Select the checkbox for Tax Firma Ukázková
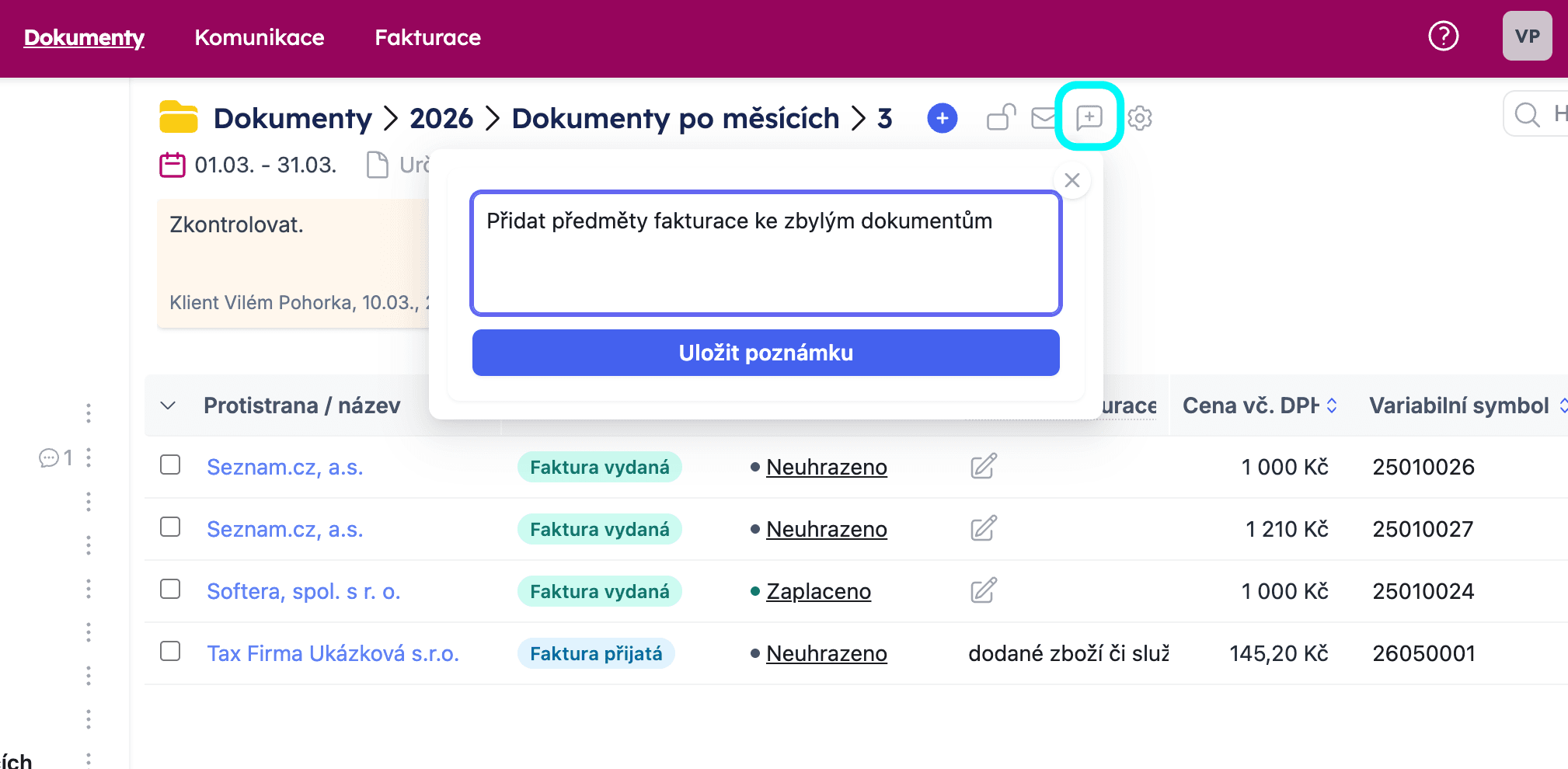The image size is (1568, 769). pos(170,652)
